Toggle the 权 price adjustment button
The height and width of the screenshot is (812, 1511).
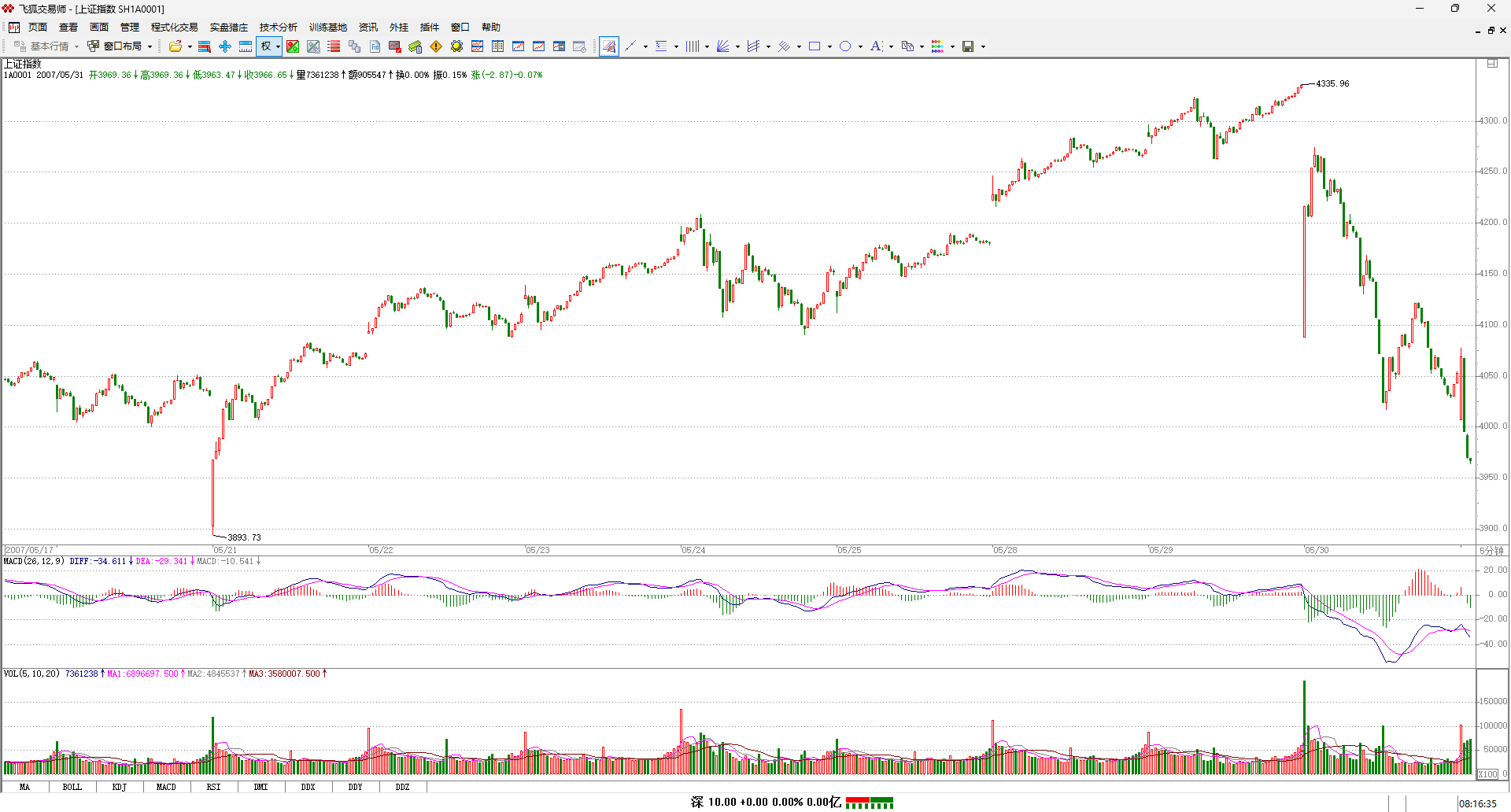pyautogui.click(x=266, y=46)
